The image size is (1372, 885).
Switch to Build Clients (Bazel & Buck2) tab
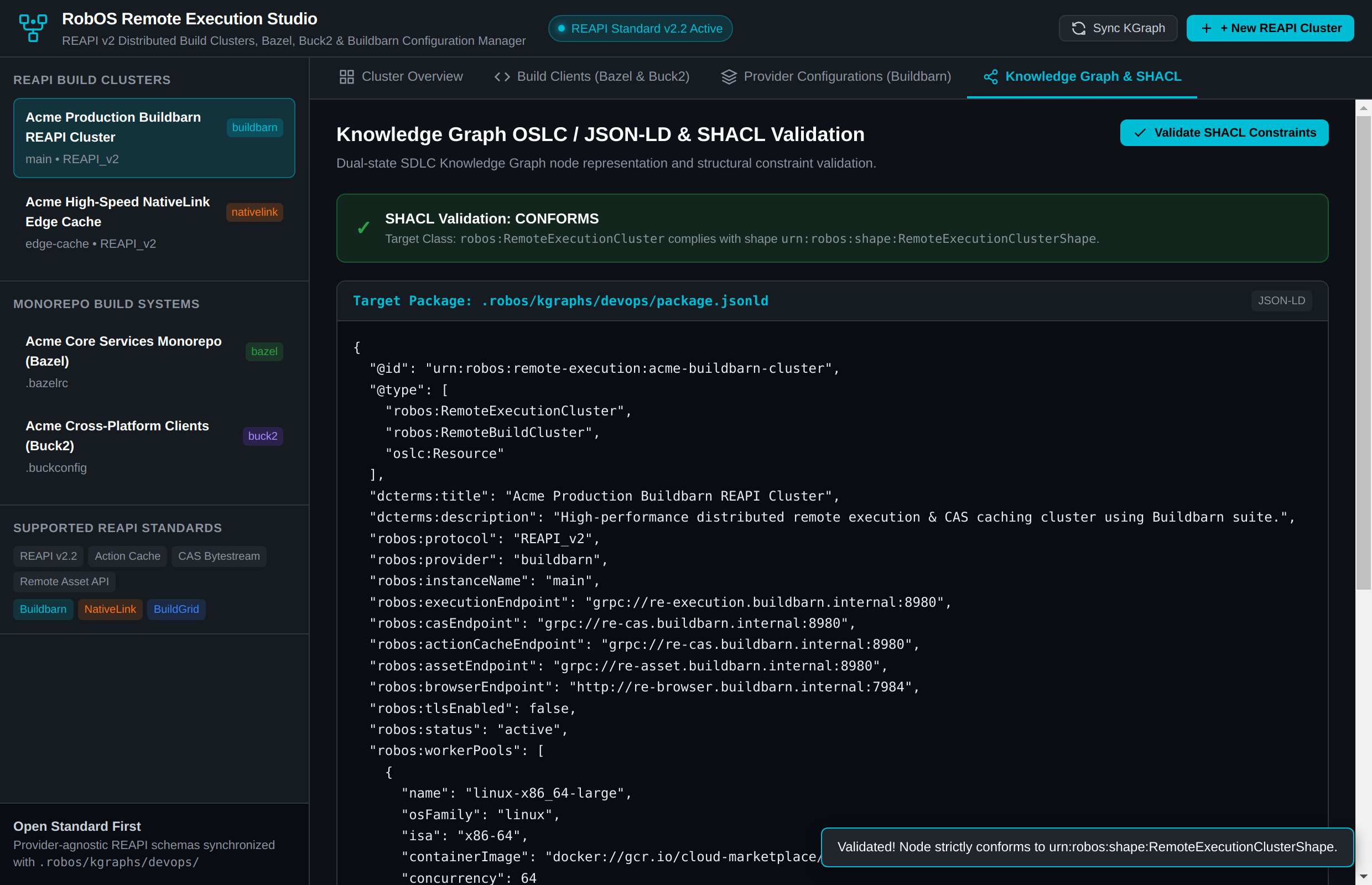591,76
